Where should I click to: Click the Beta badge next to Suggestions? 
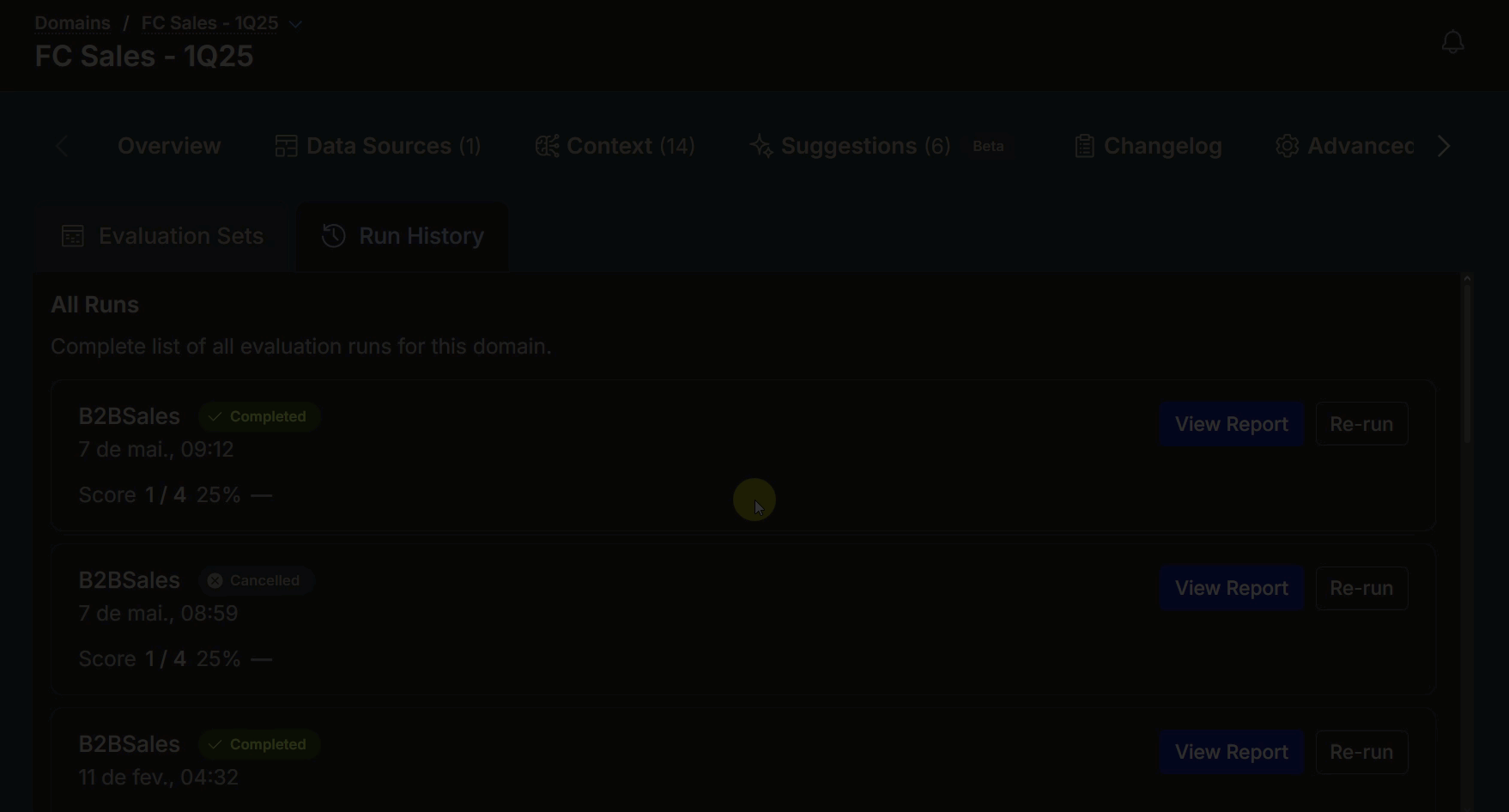(988, 146)
